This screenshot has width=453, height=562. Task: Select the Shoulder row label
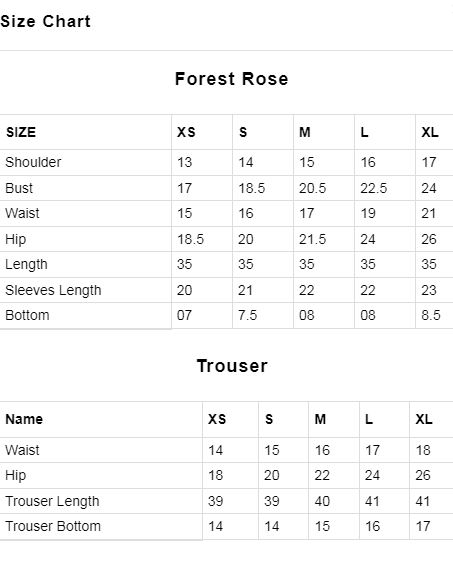coord(33,162)
